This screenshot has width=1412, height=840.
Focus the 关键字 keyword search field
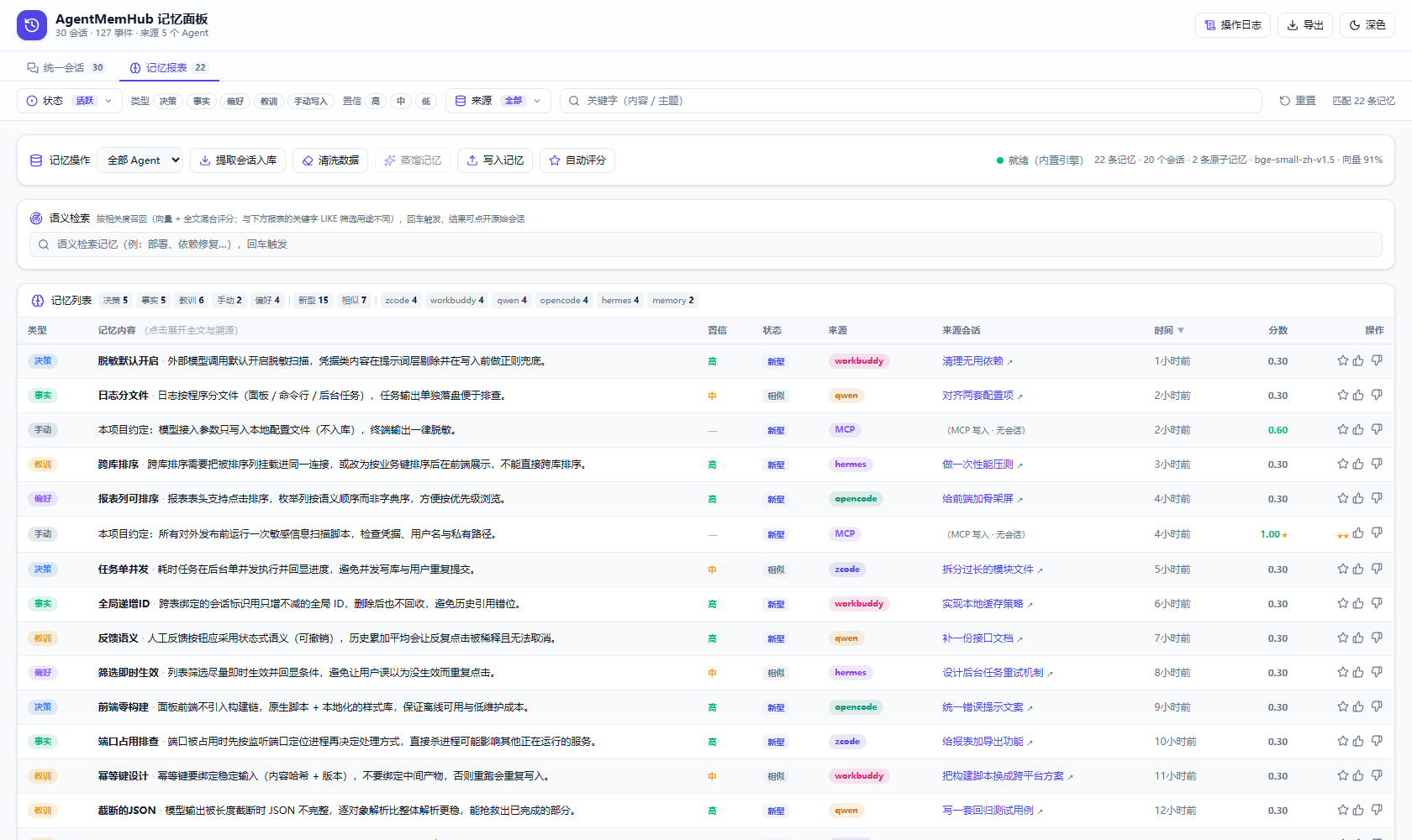coord(911,101)
